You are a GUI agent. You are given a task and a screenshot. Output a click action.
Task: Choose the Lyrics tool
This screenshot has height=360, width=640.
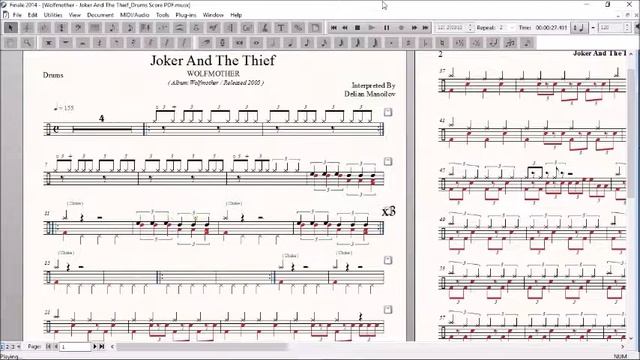click(x=264, y=28)
